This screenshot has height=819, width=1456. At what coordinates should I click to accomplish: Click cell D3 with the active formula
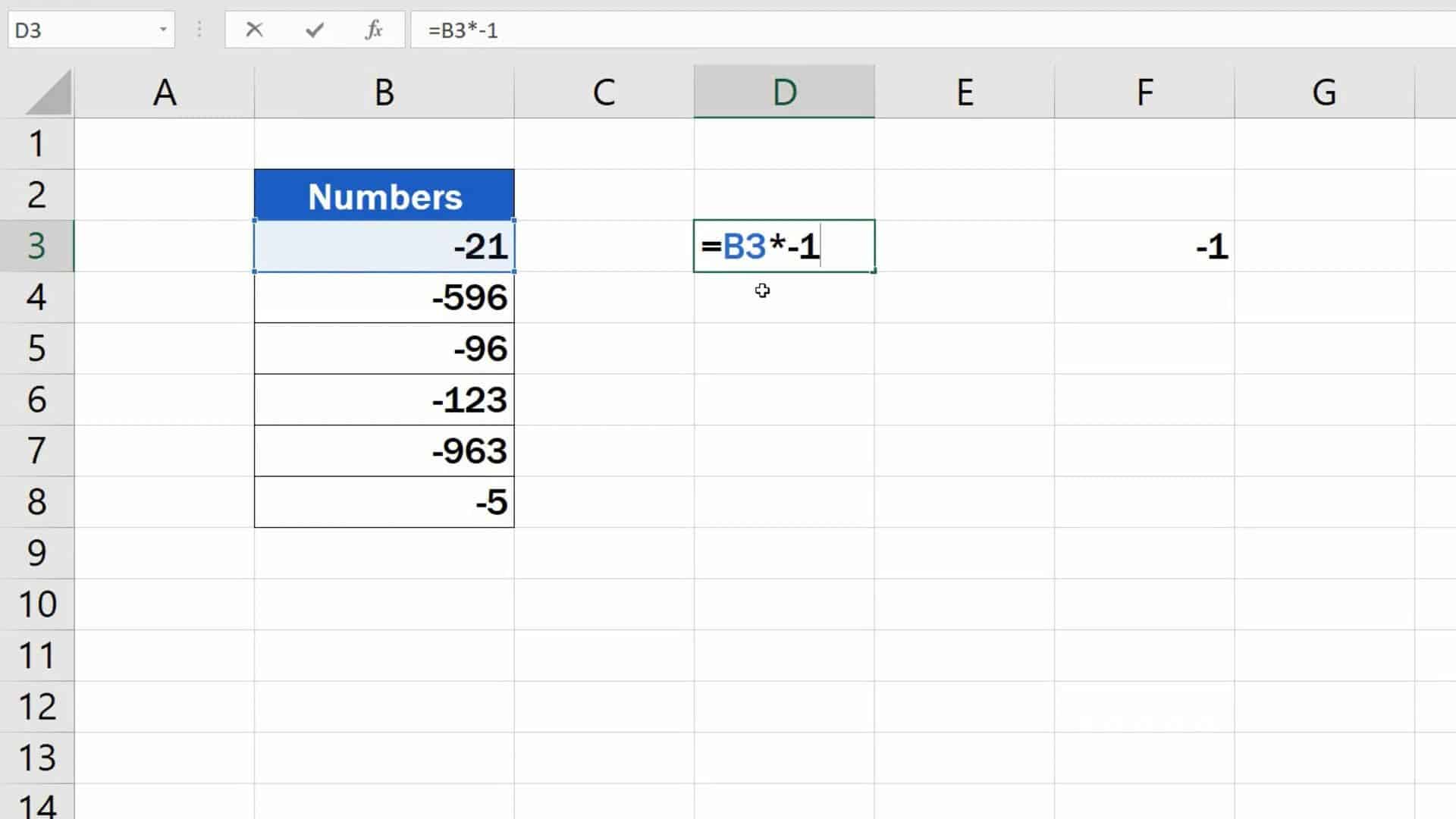pyautogui.click(x=784, y=246)
